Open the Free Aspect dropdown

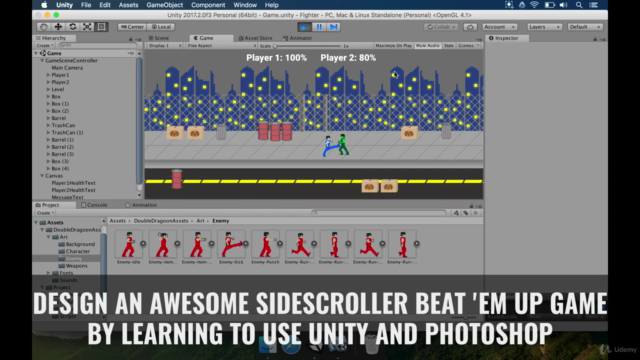221,46
